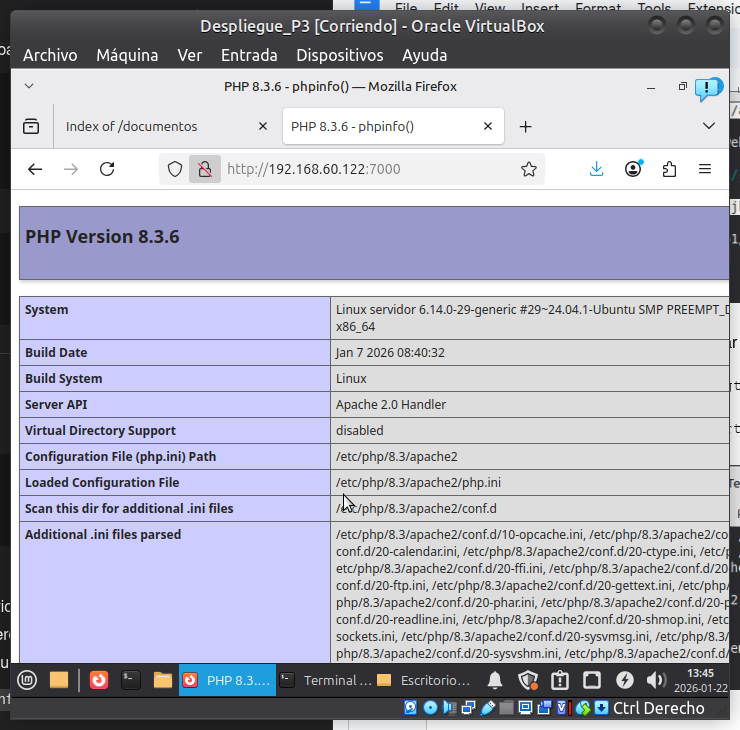Click the tracking protection shield icon
This screenshot has width=740, height=730.
click(x=175, y=169)
